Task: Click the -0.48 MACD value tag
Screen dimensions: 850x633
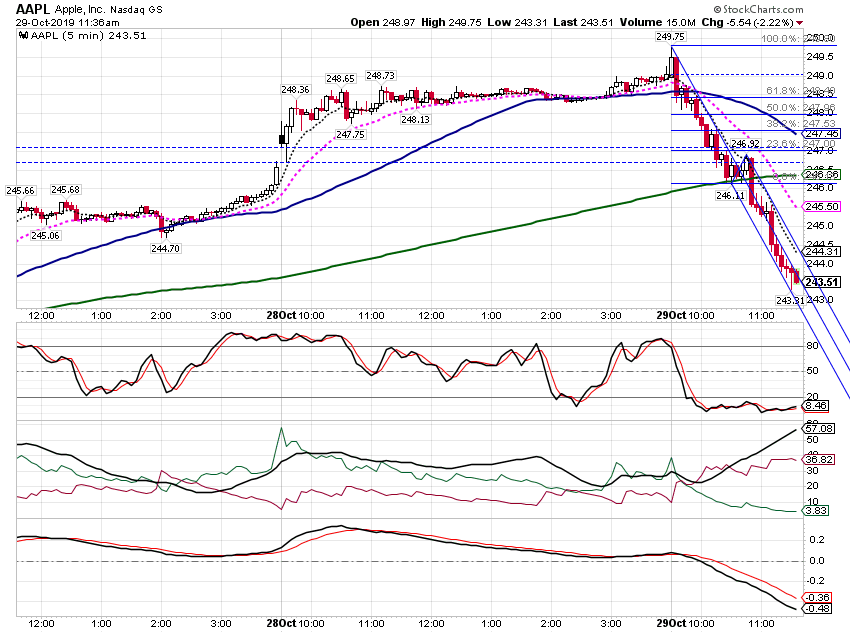Action: (817, 609)
